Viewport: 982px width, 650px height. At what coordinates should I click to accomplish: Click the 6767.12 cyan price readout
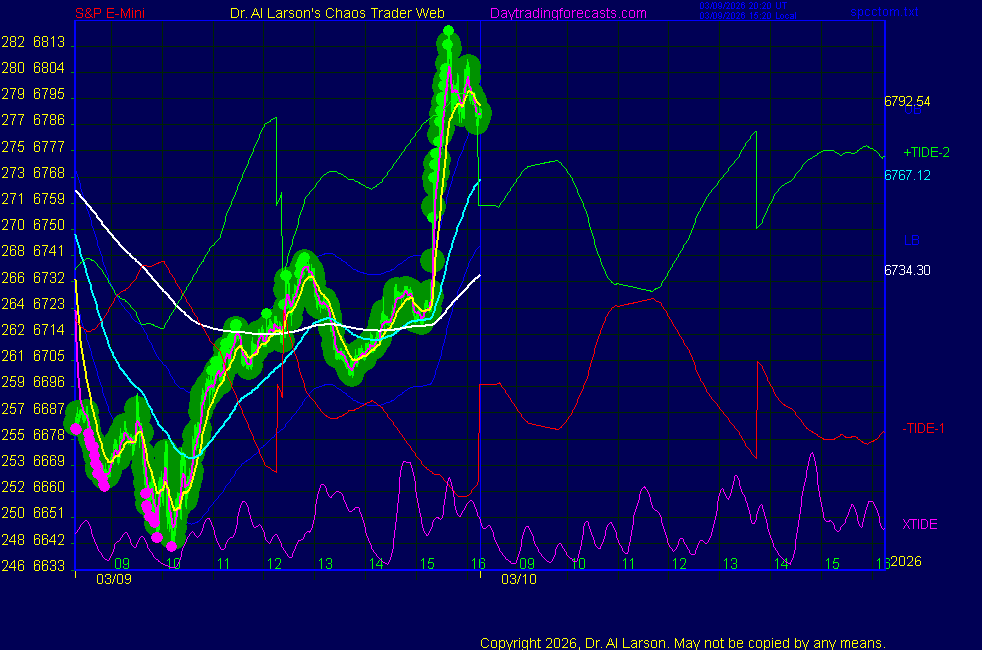907,175
